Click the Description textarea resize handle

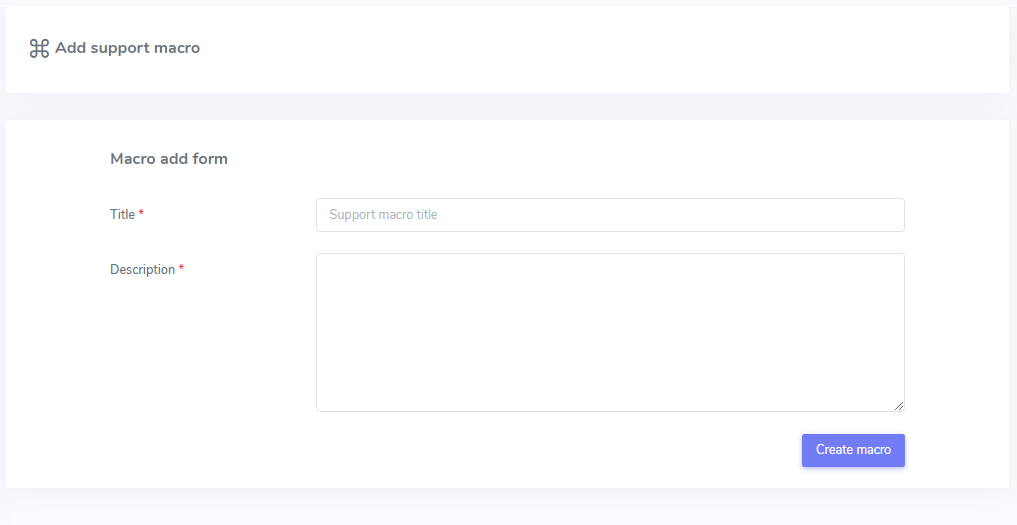pos(898,406)
